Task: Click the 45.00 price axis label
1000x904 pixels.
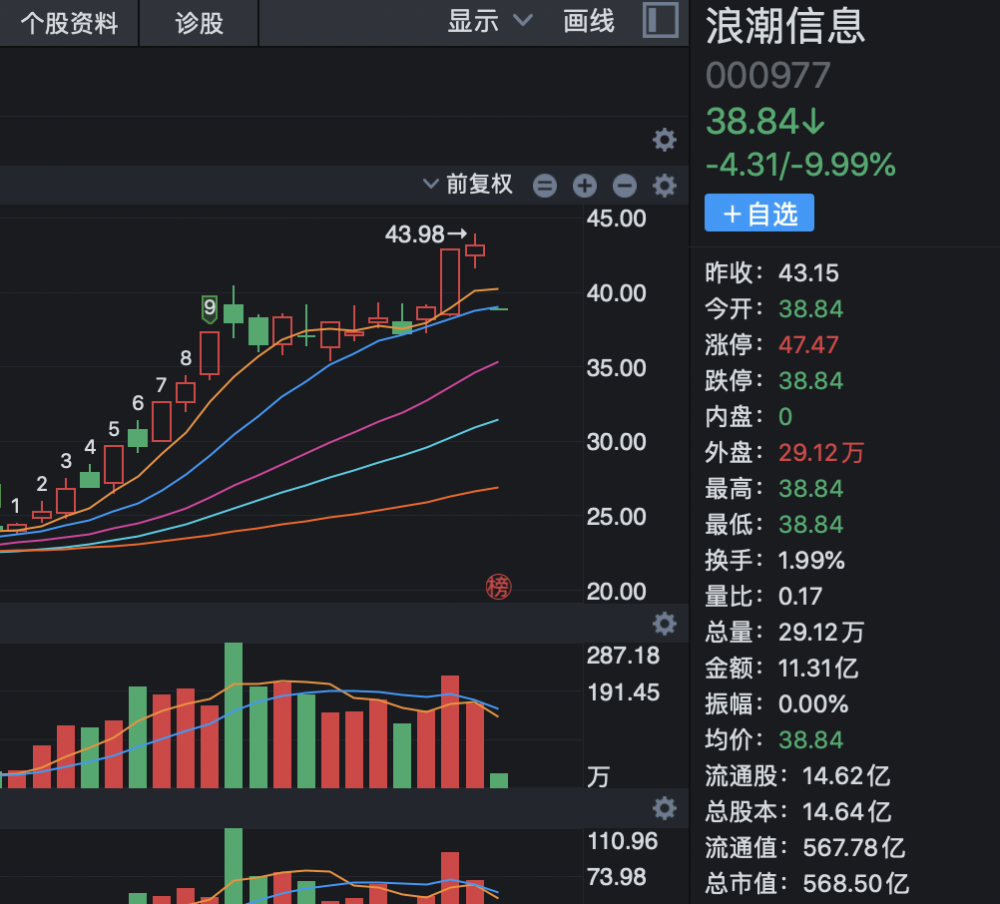Action: 616,219
